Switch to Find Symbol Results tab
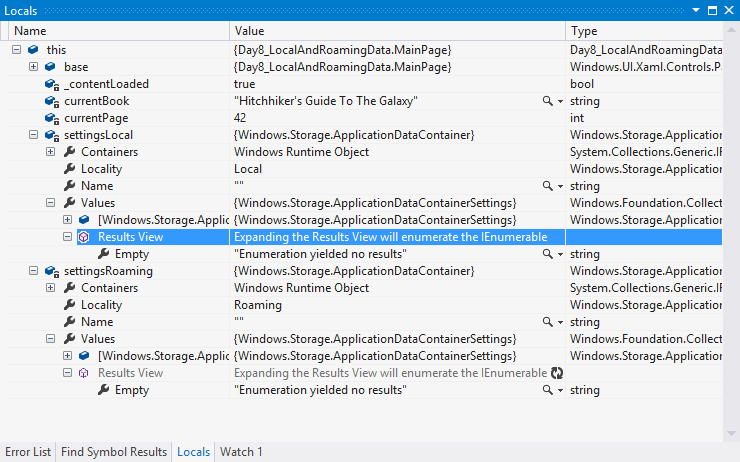The width and height of the screenshot is (740, 462). [x=114, y=452]
